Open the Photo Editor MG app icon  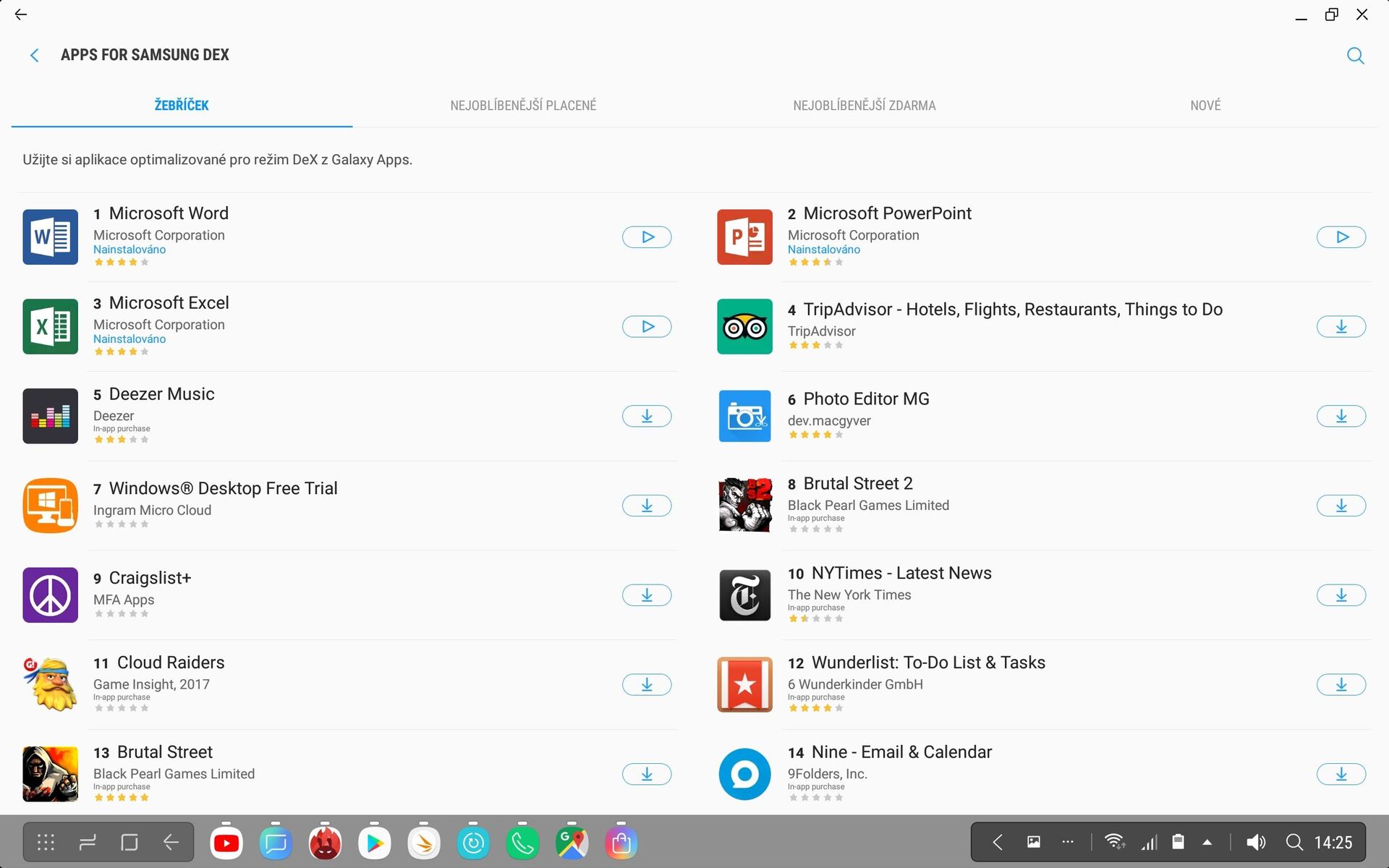[744, 417]
